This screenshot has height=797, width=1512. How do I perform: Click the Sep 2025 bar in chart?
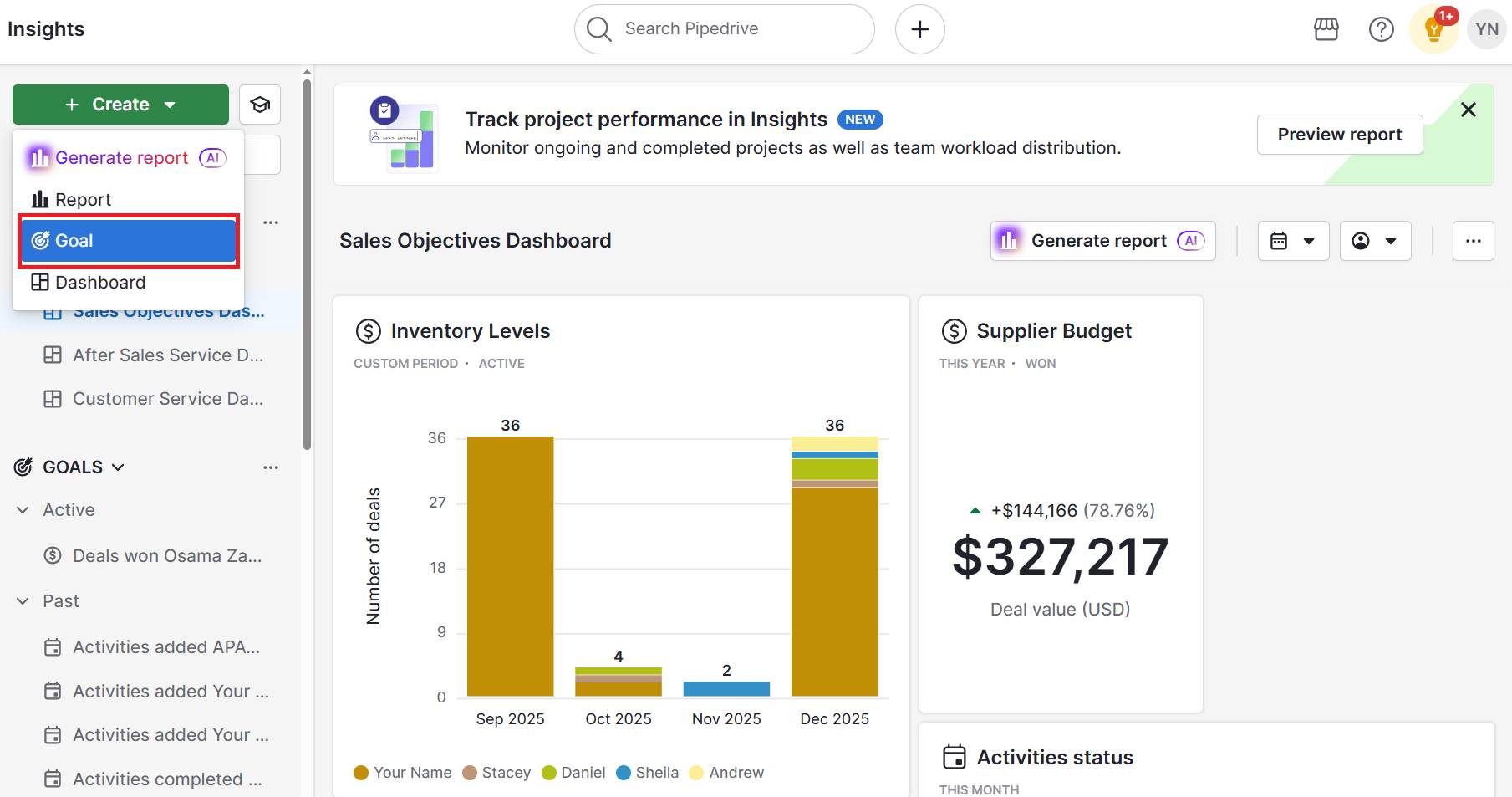(510, 566)
